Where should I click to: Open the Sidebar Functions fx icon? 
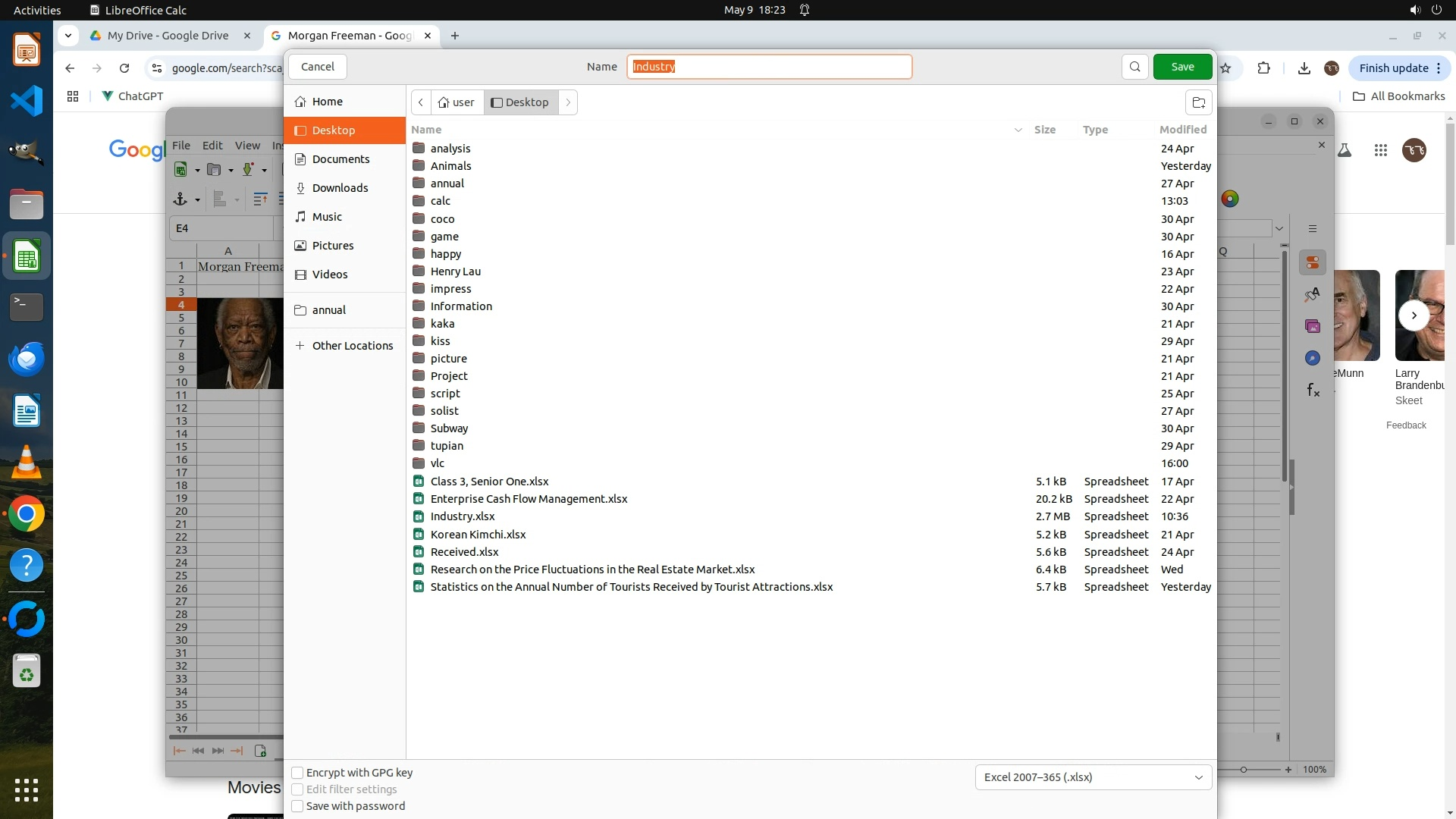tap(1313, 391)
